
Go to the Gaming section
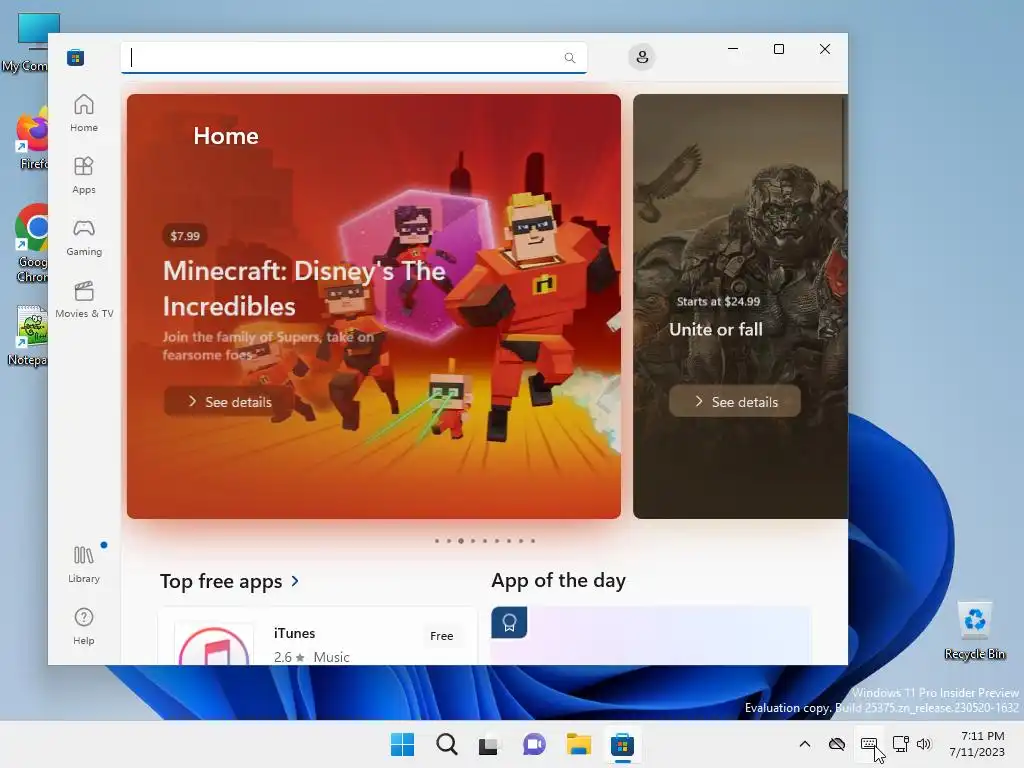click(x=84, y=238)
